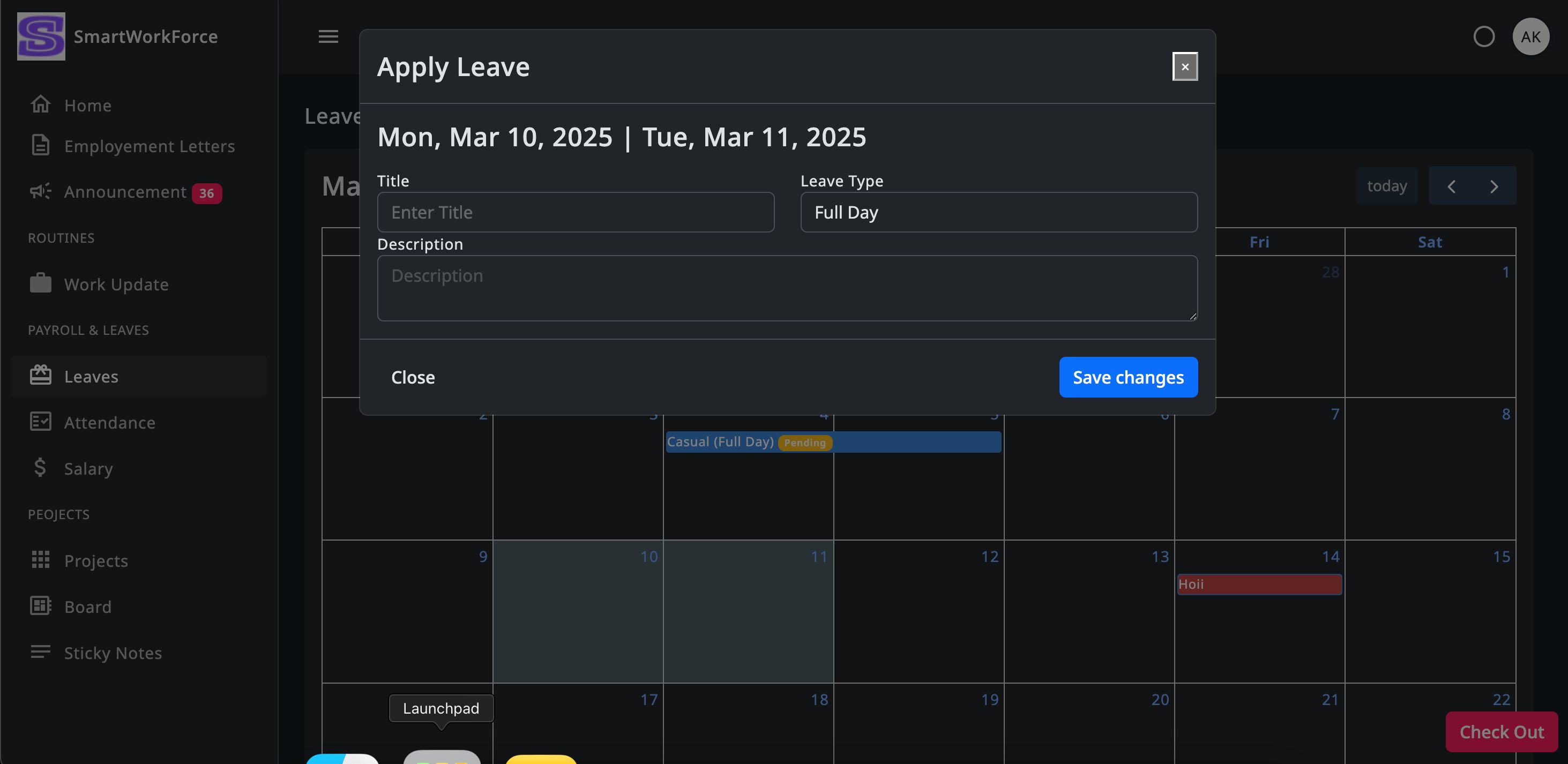Open the Board icon in sidebar

(40, 606)
